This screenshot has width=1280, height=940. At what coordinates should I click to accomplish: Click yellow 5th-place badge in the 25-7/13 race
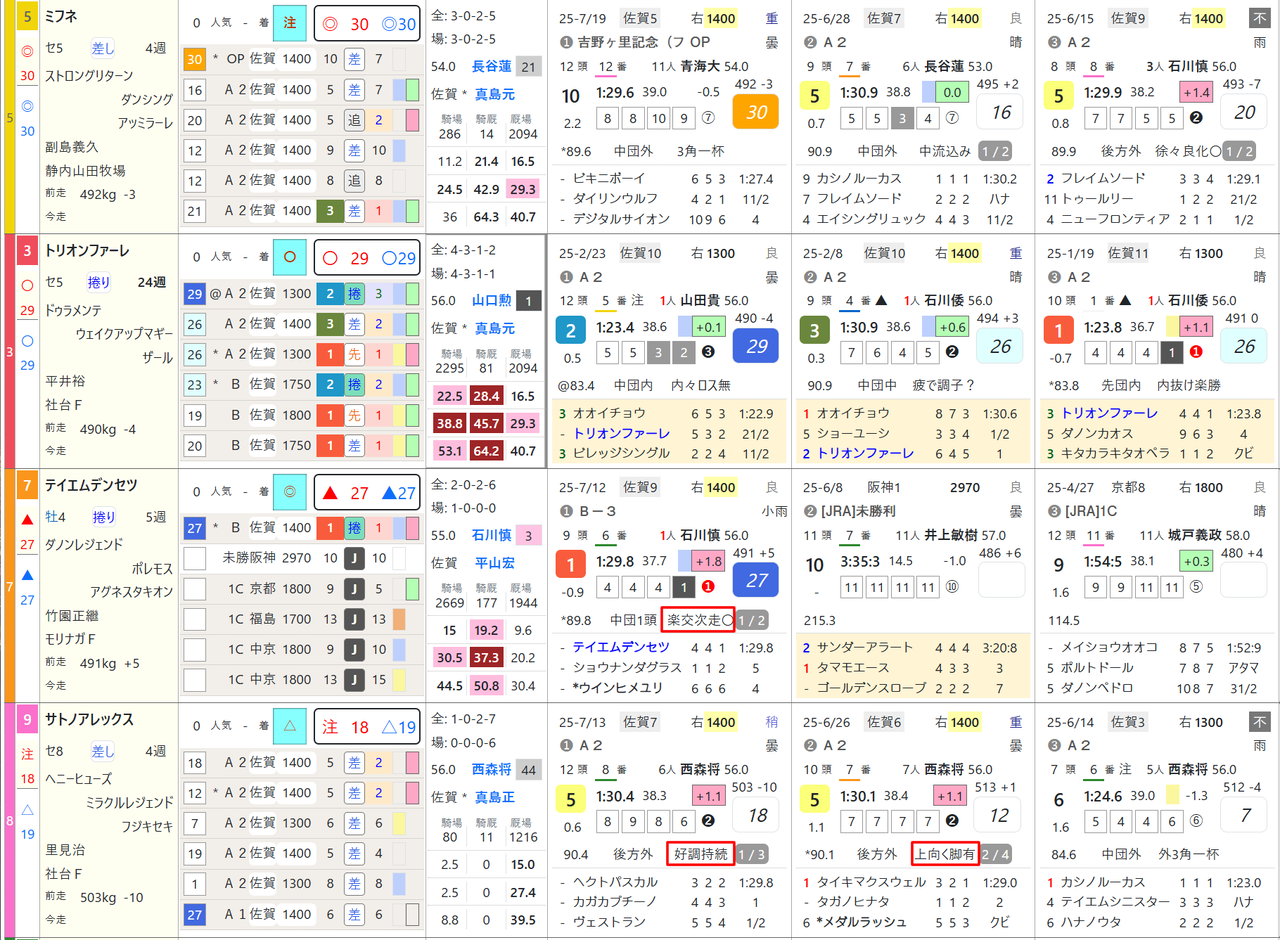pyautogui.click(x=570, y=800)
